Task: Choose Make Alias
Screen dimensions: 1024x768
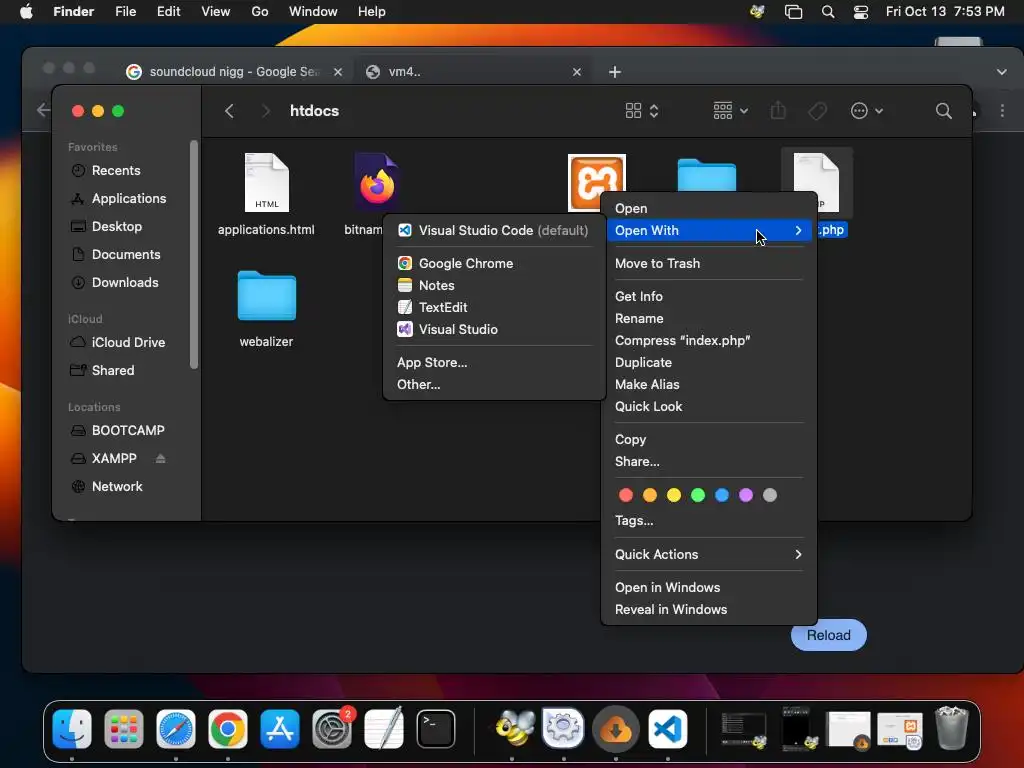Action: [x=709, y=385]
